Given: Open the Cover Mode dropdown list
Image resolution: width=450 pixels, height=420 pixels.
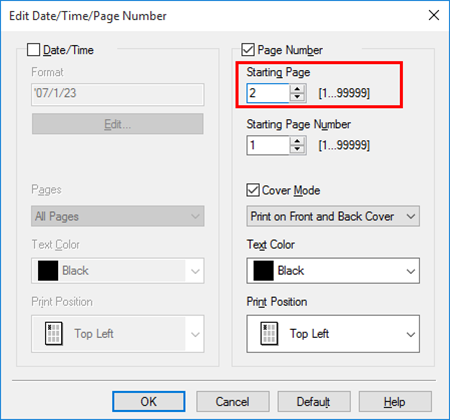Looking at the screenshot, I should point(333,216).
